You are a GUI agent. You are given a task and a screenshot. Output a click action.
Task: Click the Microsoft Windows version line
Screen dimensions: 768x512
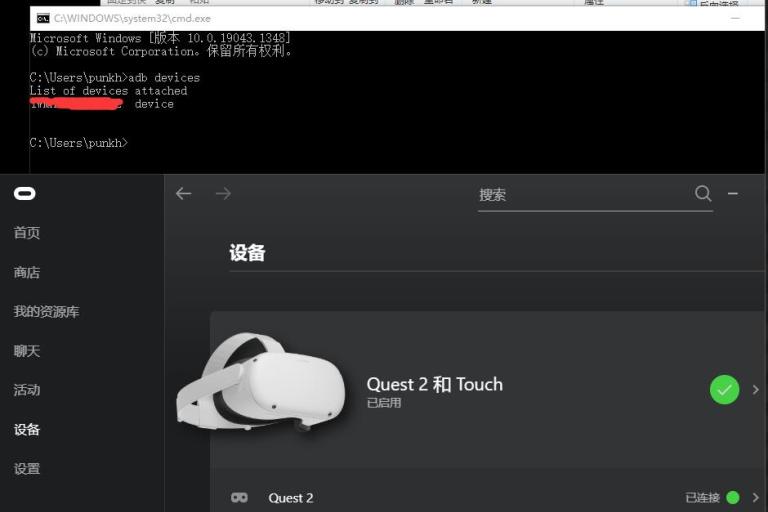pyautogui.click(x=160, y=38)
